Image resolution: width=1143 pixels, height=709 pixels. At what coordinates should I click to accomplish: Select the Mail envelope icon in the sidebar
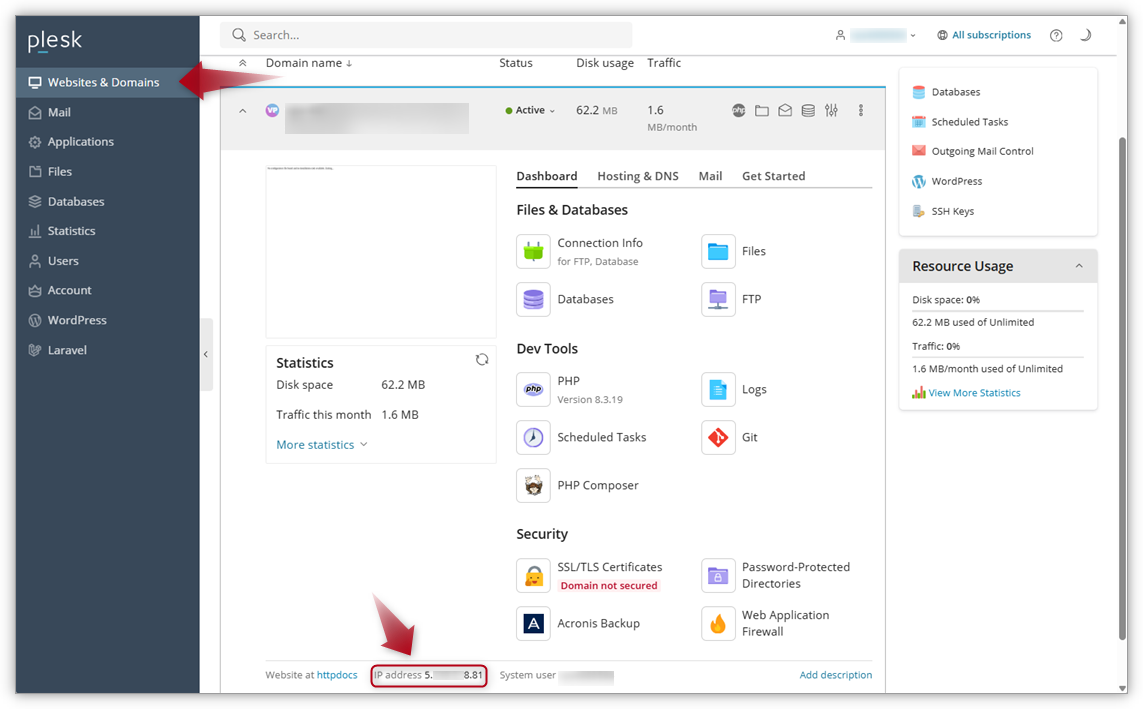tap(36, 112)
